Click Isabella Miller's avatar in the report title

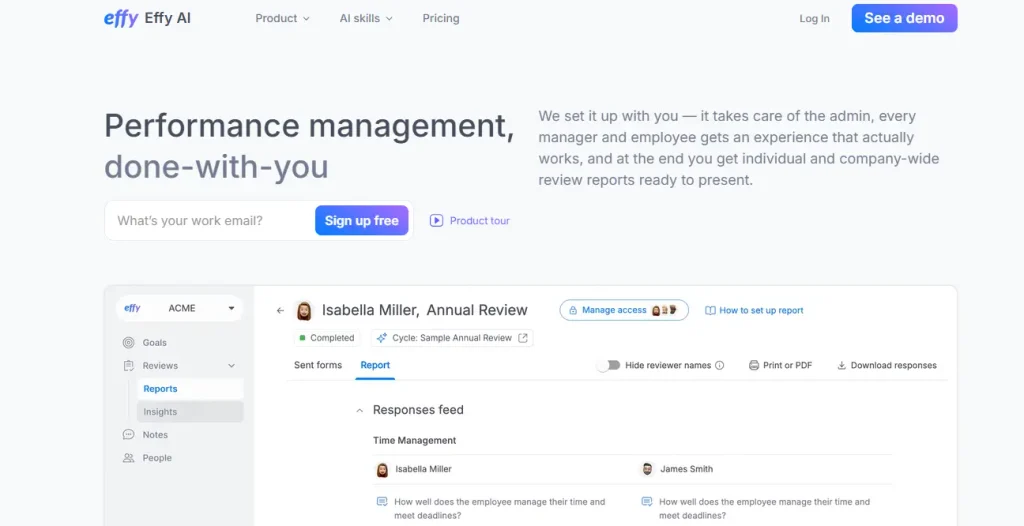[304, 310]
